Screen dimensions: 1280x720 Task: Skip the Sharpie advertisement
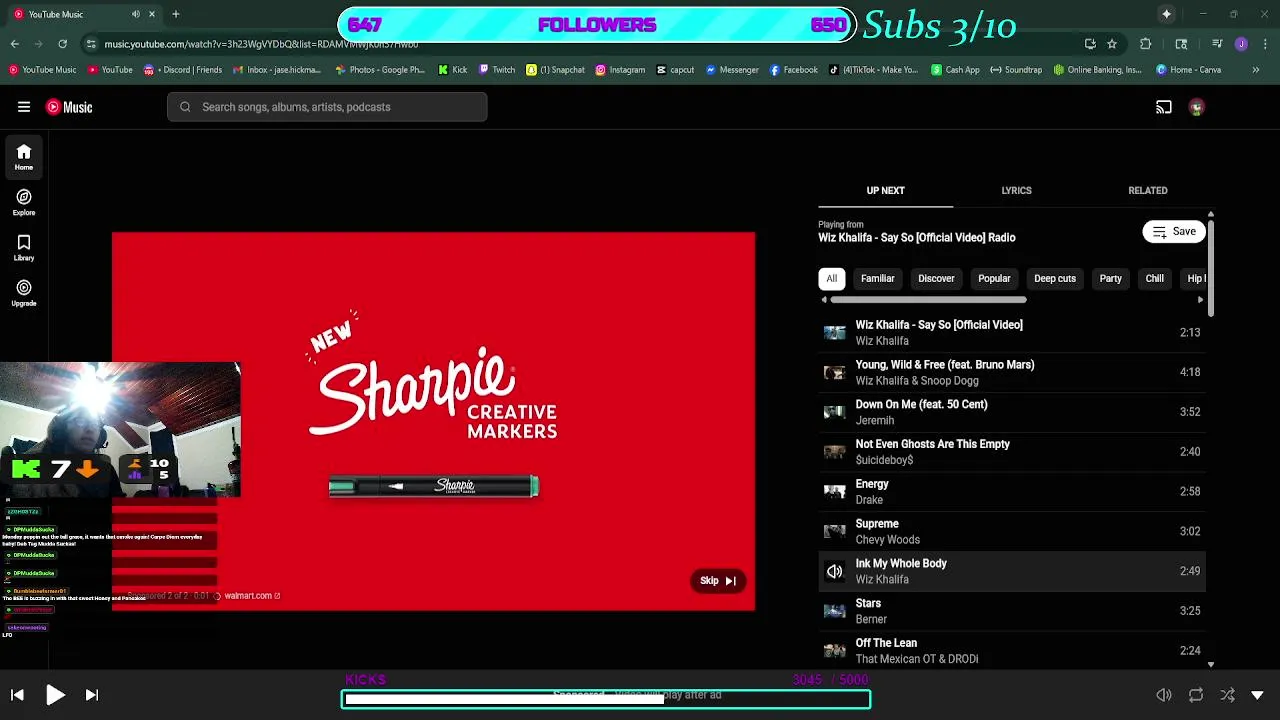pyautogui.click(x=718, y=581)
